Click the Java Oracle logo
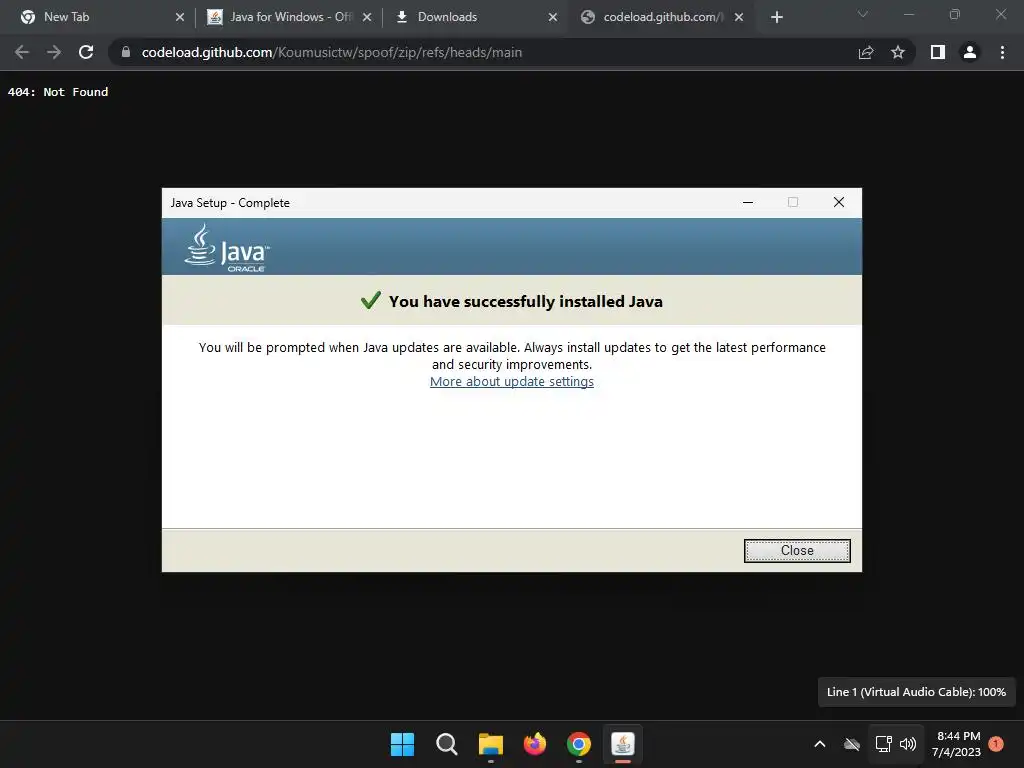This screenshot has height=768, width=1024. point(226,248)
